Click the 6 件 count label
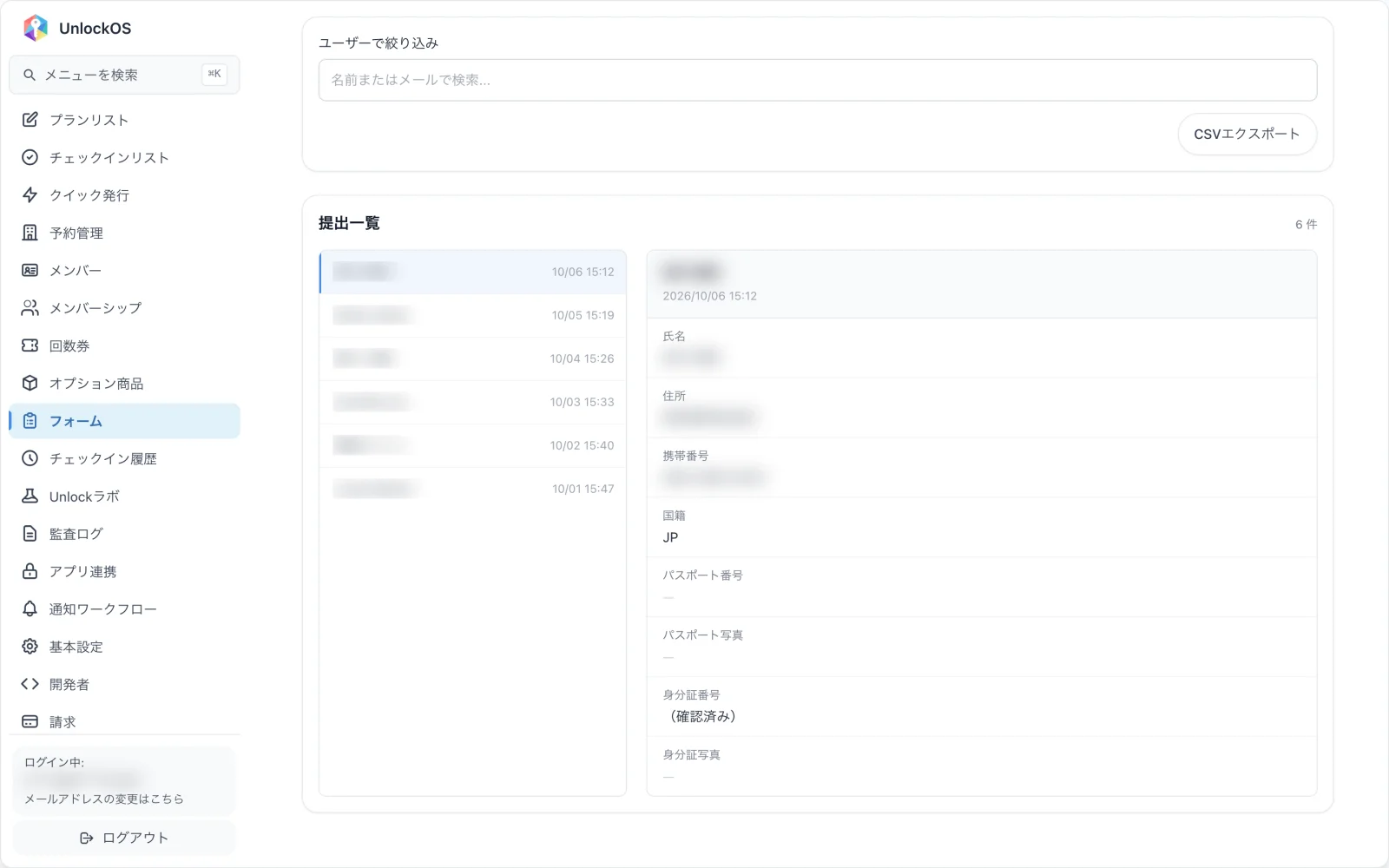 [1306, 224]
